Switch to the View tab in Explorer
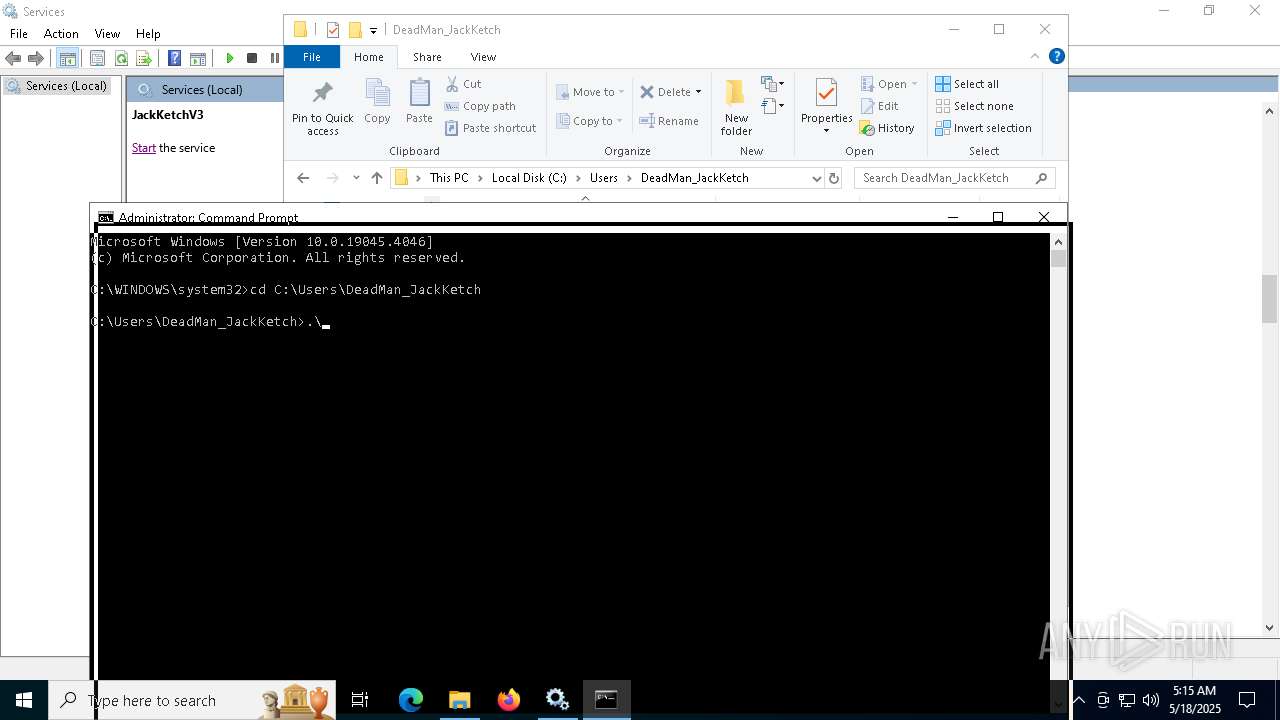This screenshot has height=720, width=1280. pyautogui.click(x=483, y=57)
